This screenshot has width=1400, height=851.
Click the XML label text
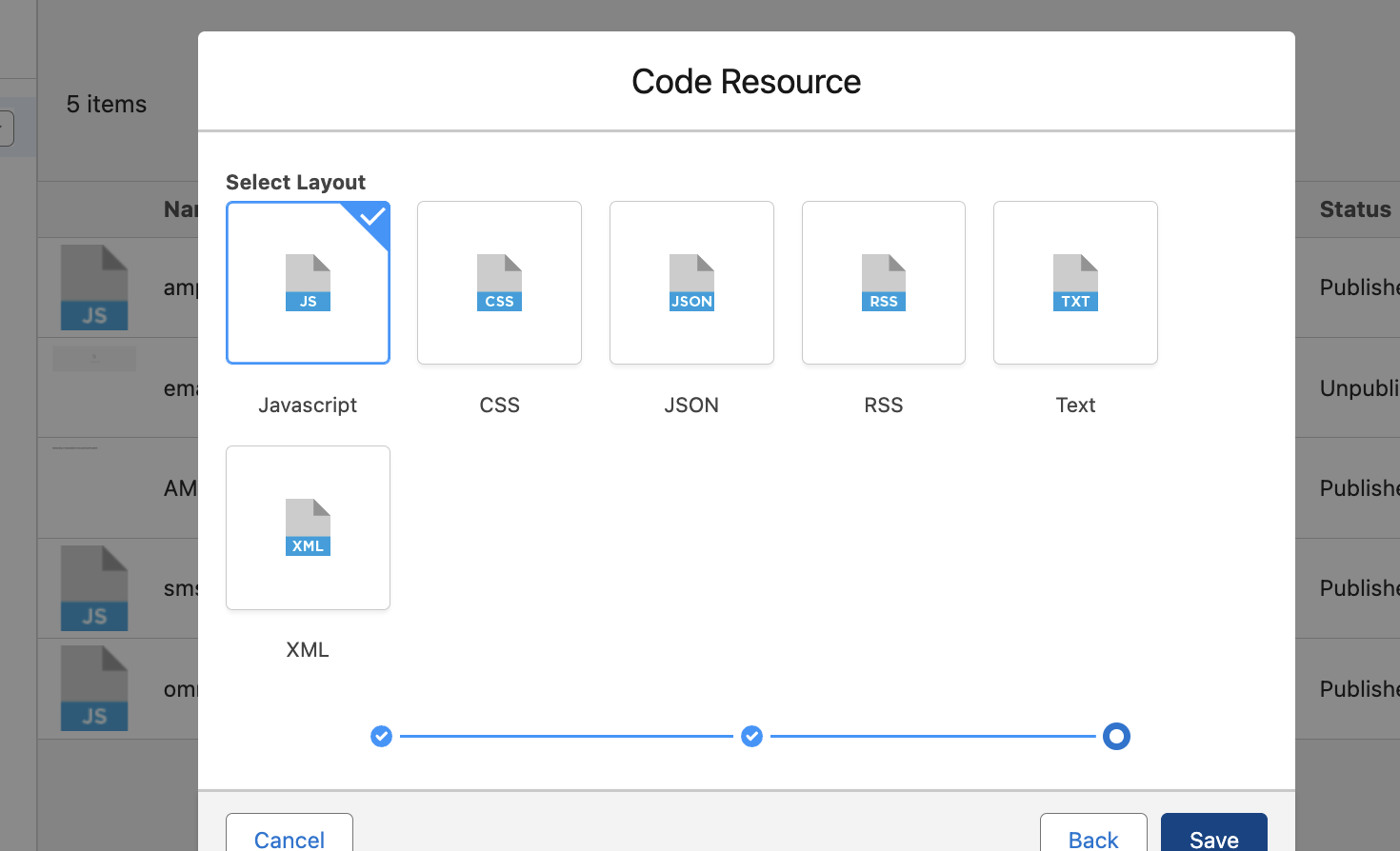[308, 649]
